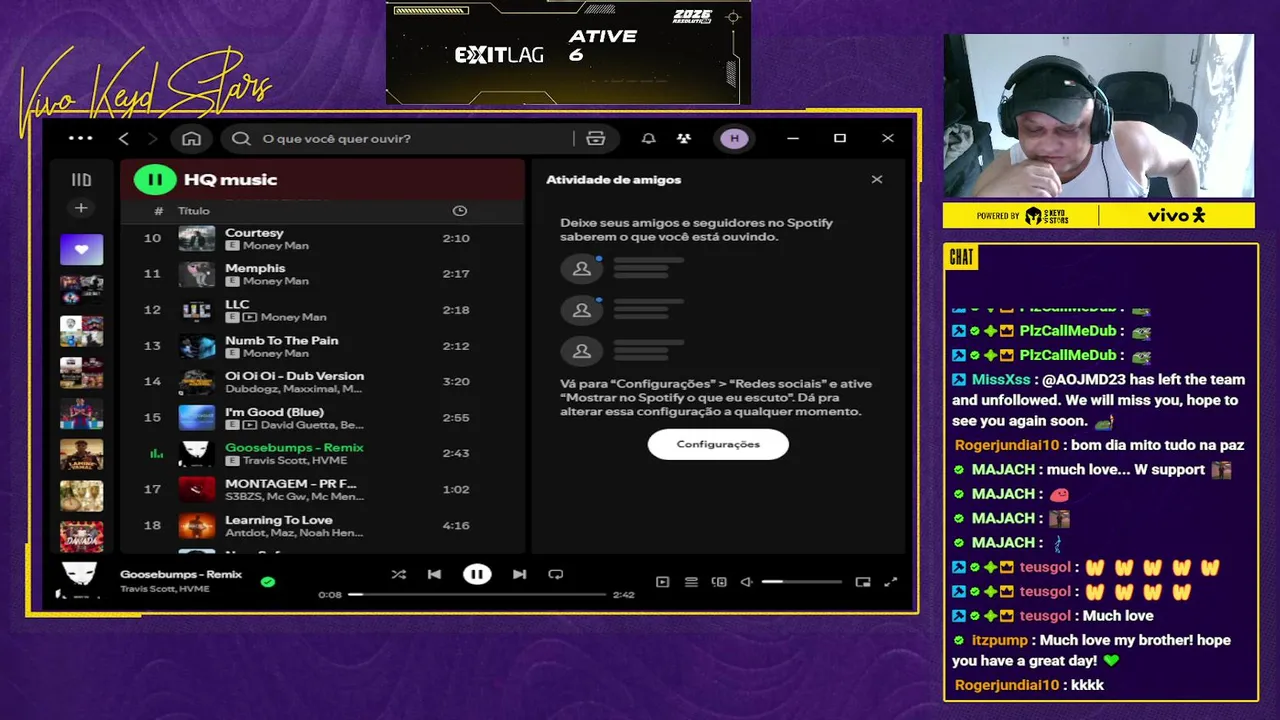Open the DANADA playlist cover in the sidebar
This screenshot has width=1280, height=720.
click(81, 536)
